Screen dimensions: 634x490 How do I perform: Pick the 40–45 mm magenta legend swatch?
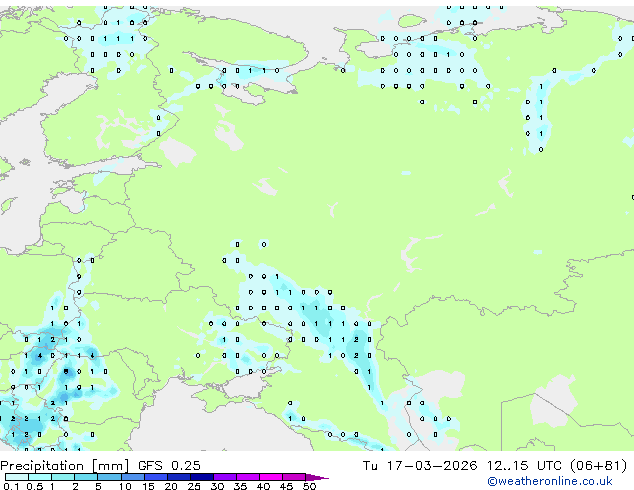[x=271, y=477]
